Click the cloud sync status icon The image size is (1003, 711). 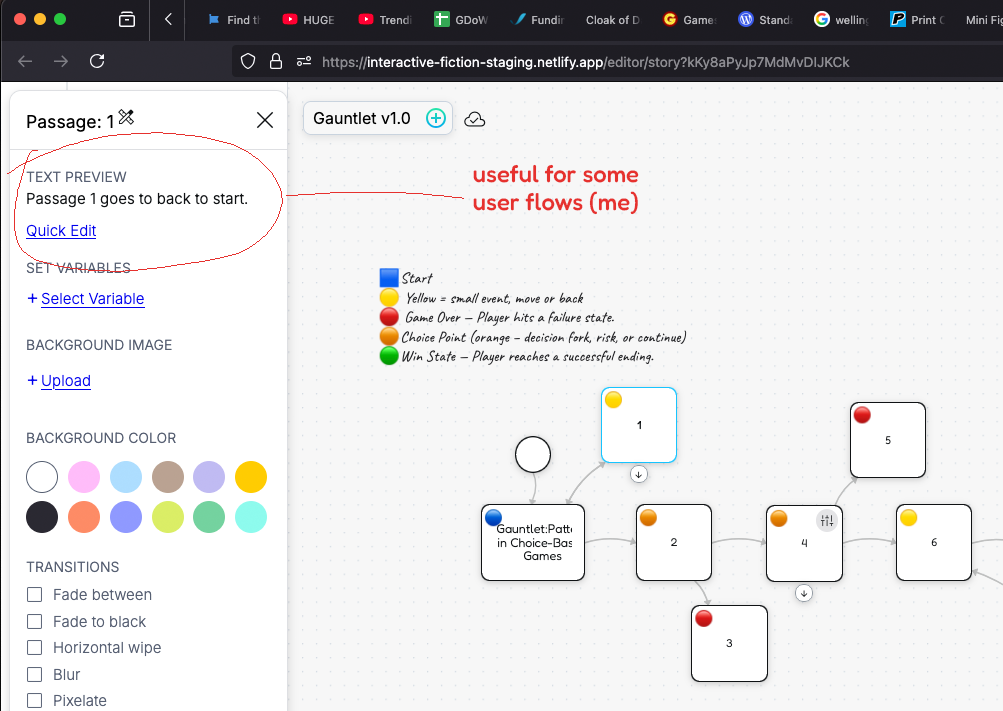tap(475, 120)
